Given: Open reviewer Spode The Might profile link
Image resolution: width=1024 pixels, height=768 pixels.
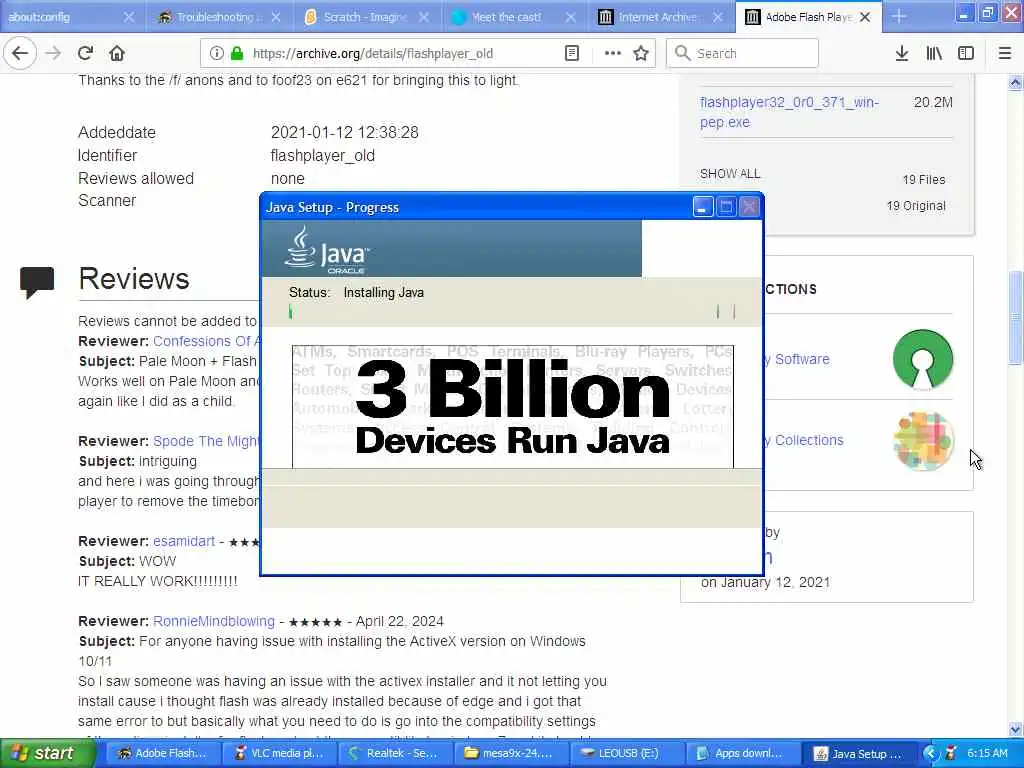Looking at the screenshot, I should pyautogui.click(x=206, y=441).
